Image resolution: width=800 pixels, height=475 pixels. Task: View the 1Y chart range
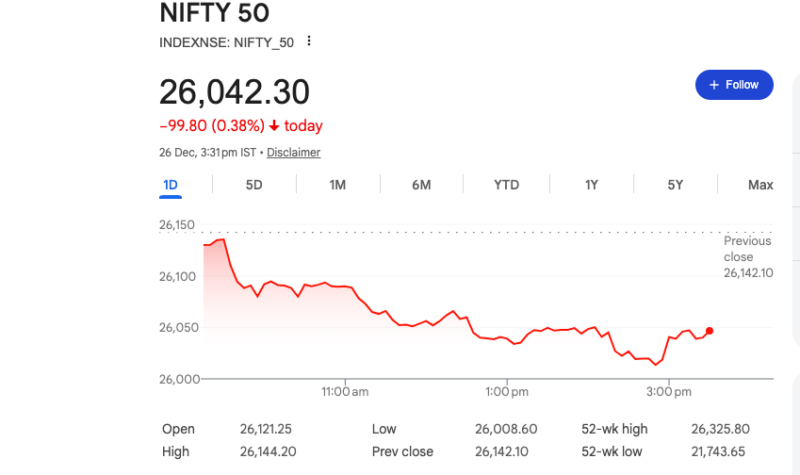pyautogui.click(x=592, y=185)
